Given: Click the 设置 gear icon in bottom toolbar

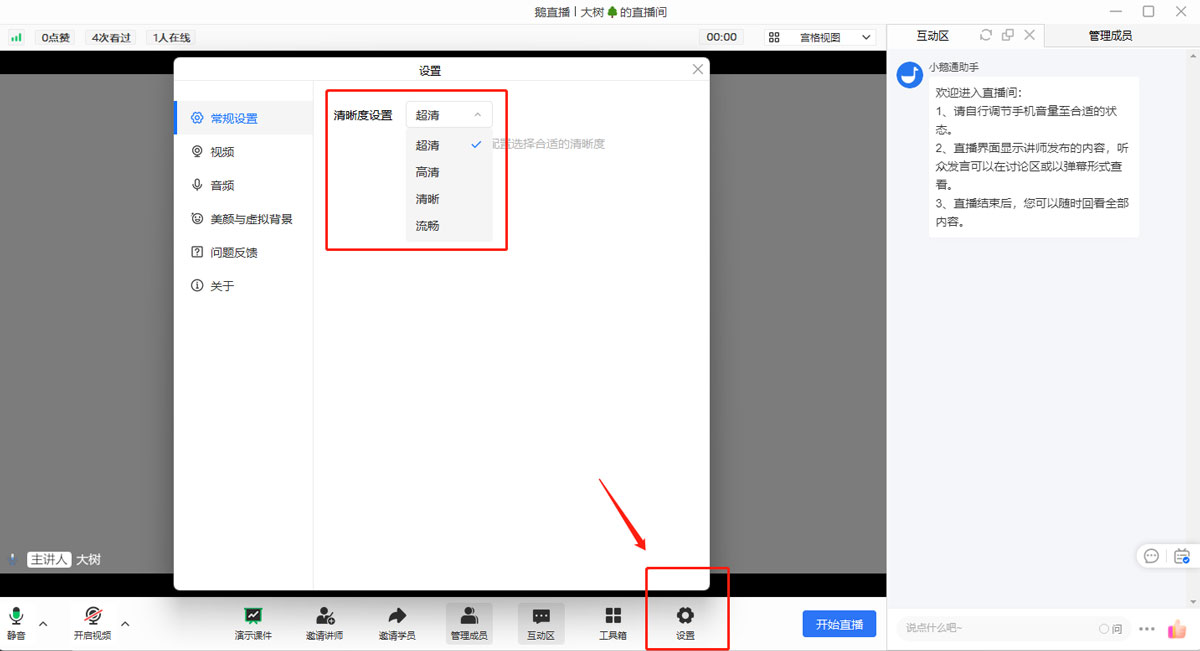Looking at the screenshot, I should coord(685,616).
